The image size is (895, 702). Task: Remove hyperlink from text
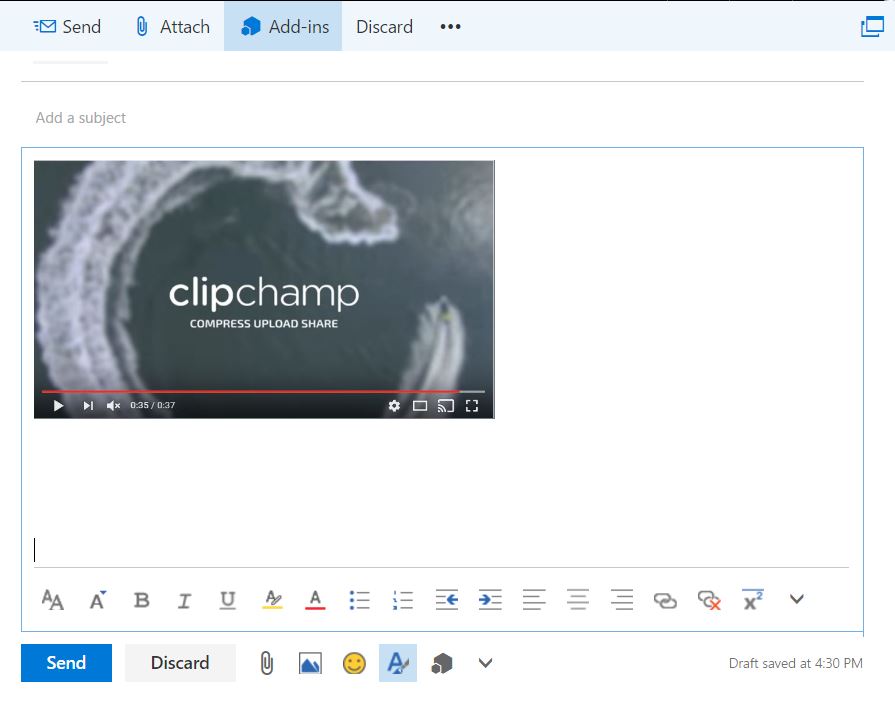[709, 600]
